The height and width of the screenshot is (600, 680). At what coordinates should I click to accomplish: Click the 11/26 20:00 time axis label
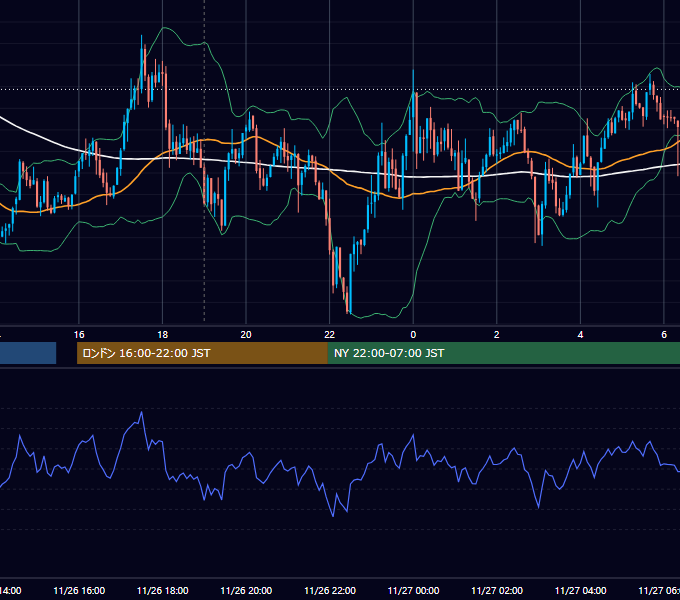click(246, 591)
